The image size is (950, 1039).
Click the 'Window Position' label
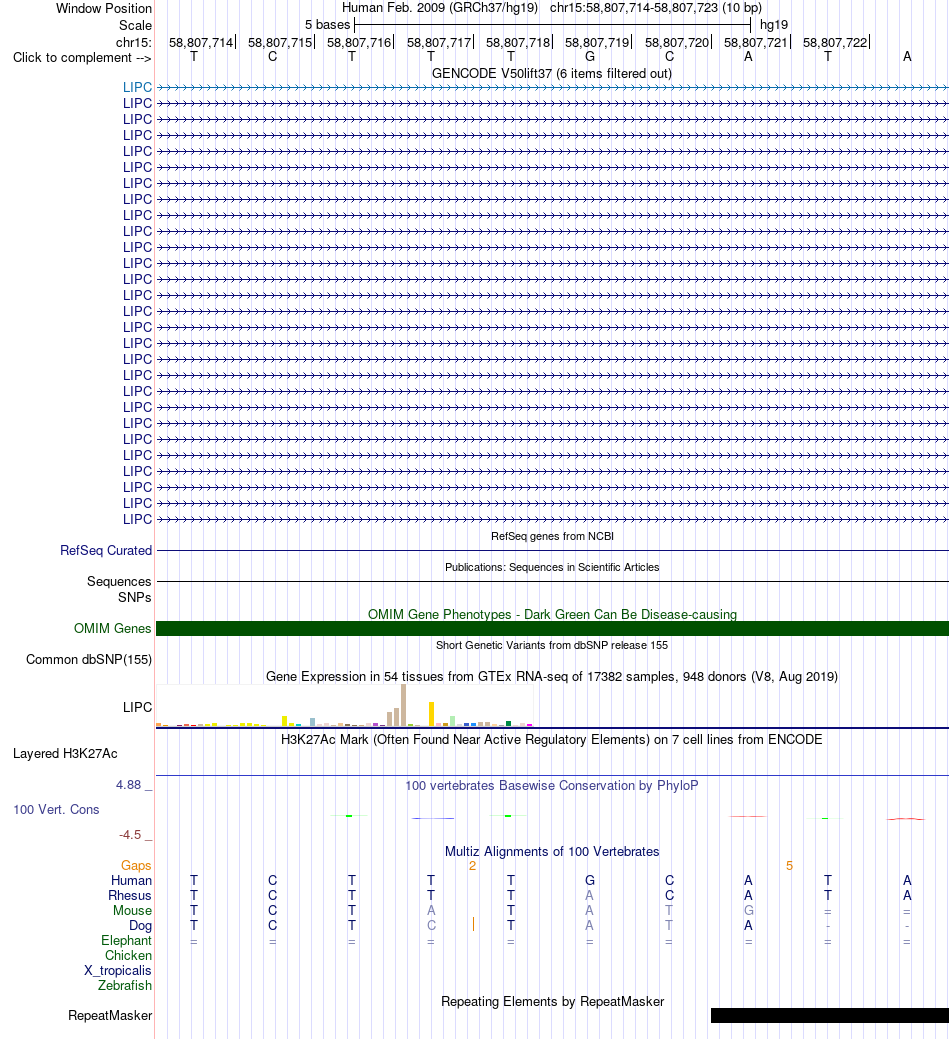coord(103,9)
